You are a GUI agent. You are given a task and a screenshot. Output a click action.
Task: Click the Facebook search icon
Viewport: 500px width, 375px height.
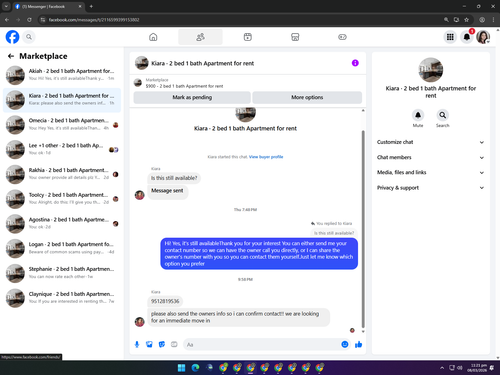point(29,37)
